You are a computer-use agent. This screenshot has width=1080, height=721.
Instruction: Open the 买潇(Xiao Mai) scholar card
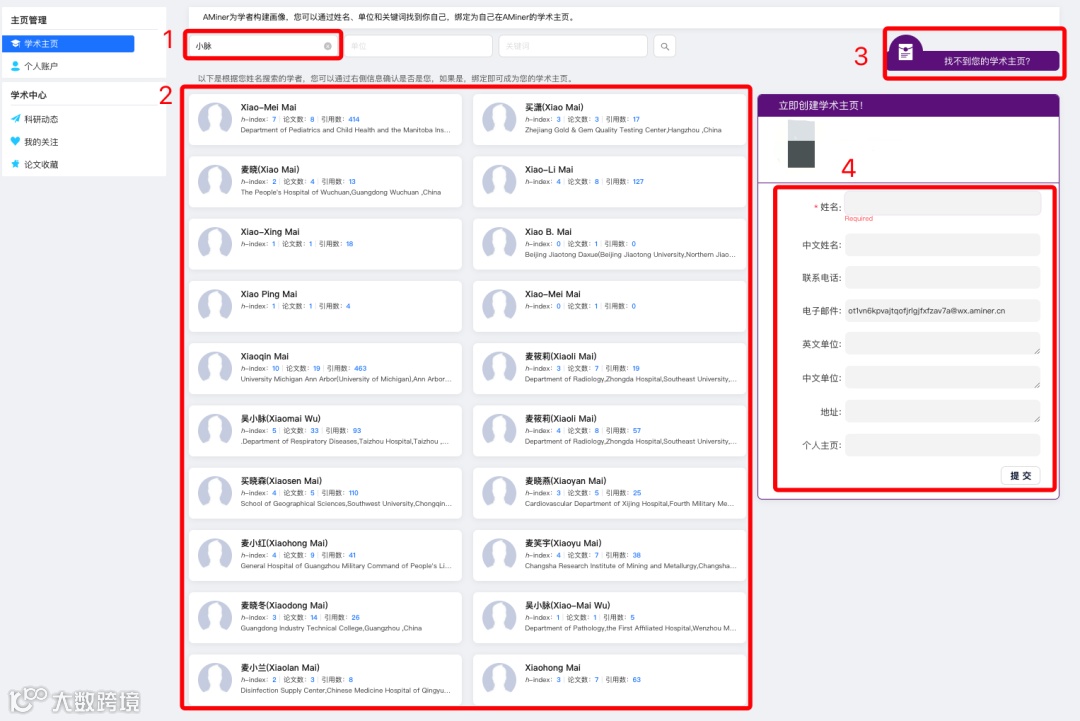tap(610, 119)
